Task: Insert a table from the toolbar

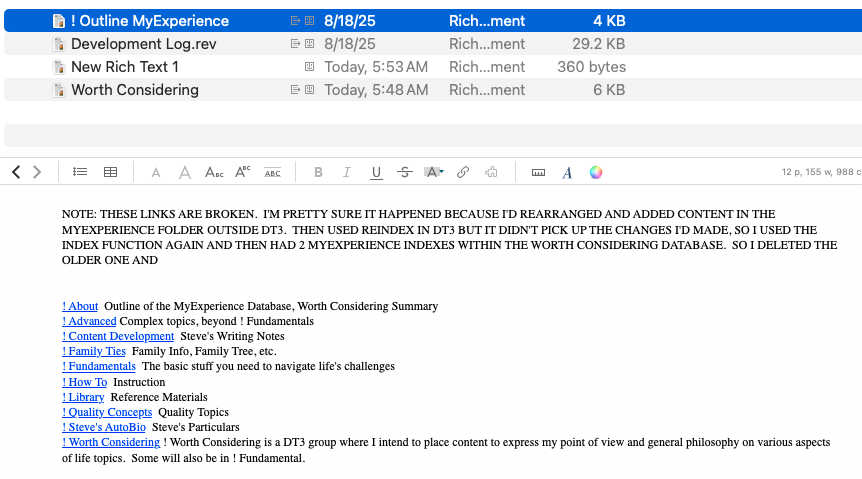Action: (111, 172)
